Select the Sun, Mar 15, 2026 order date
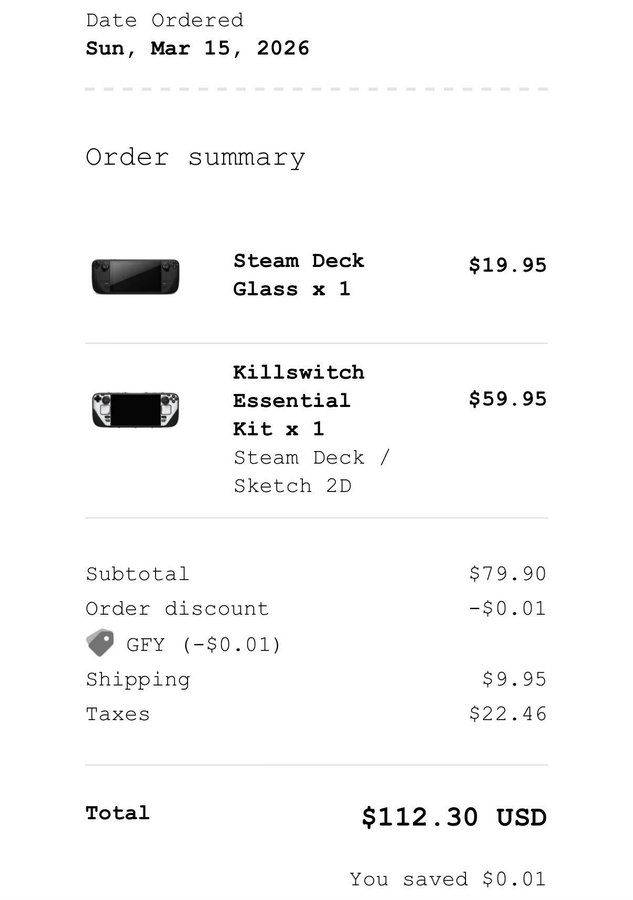Image resolution: width=633 pixels, height=900 pixels. tap(197, 48)
